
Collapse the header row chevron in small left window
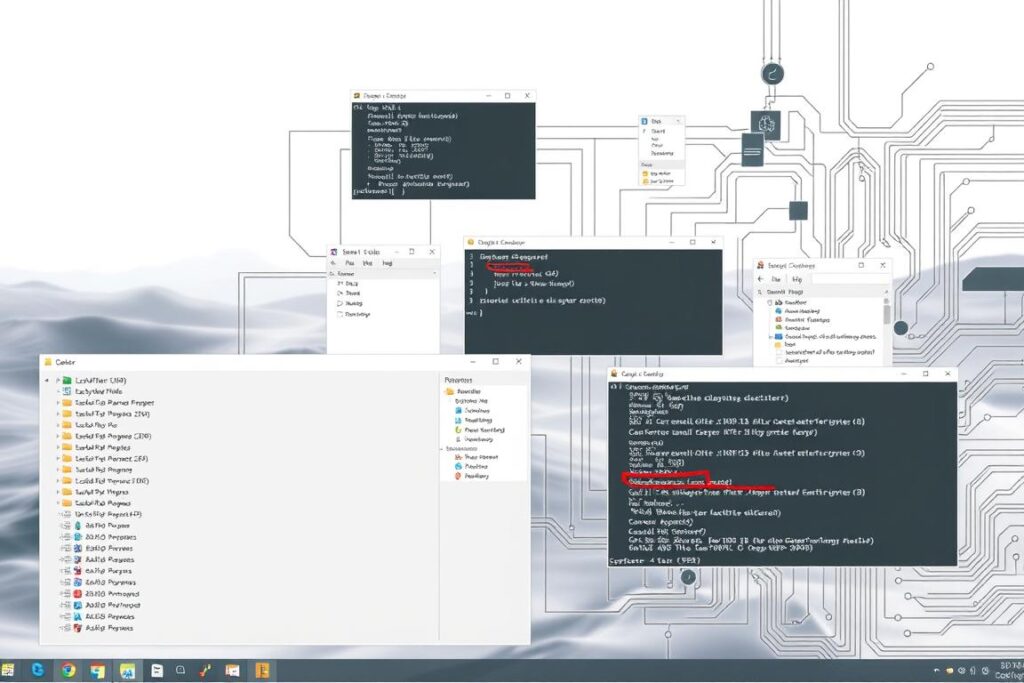point(434,274)
